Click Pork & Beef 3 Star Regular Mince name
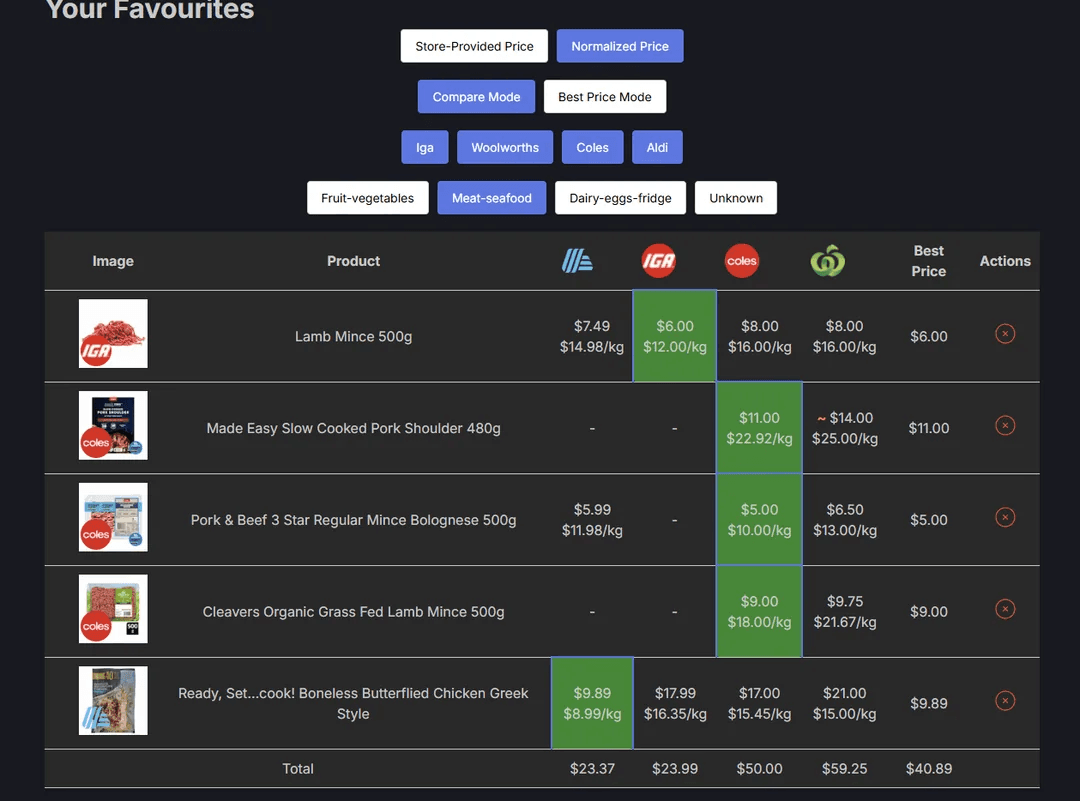Screen dimensions: 1080x801 (353, 520)
